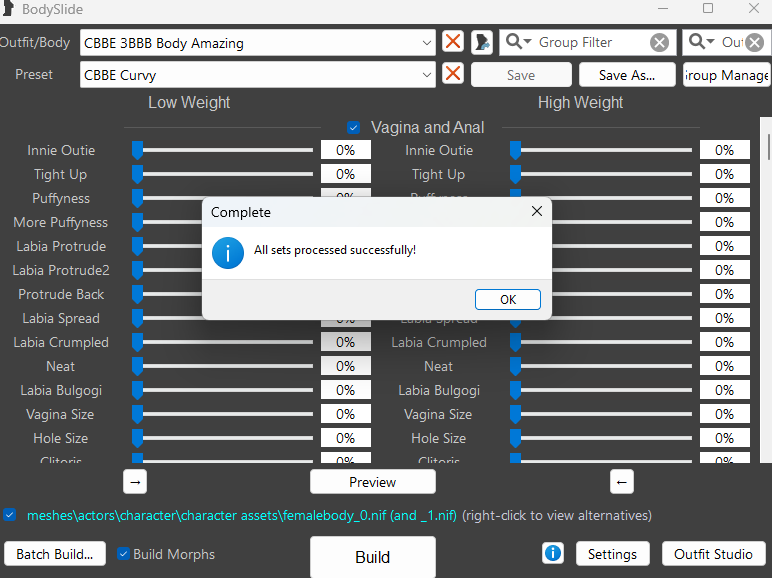Toggle the femalebody output path checkbox
This screenshot has height=578, width=772.
point(10,515)
